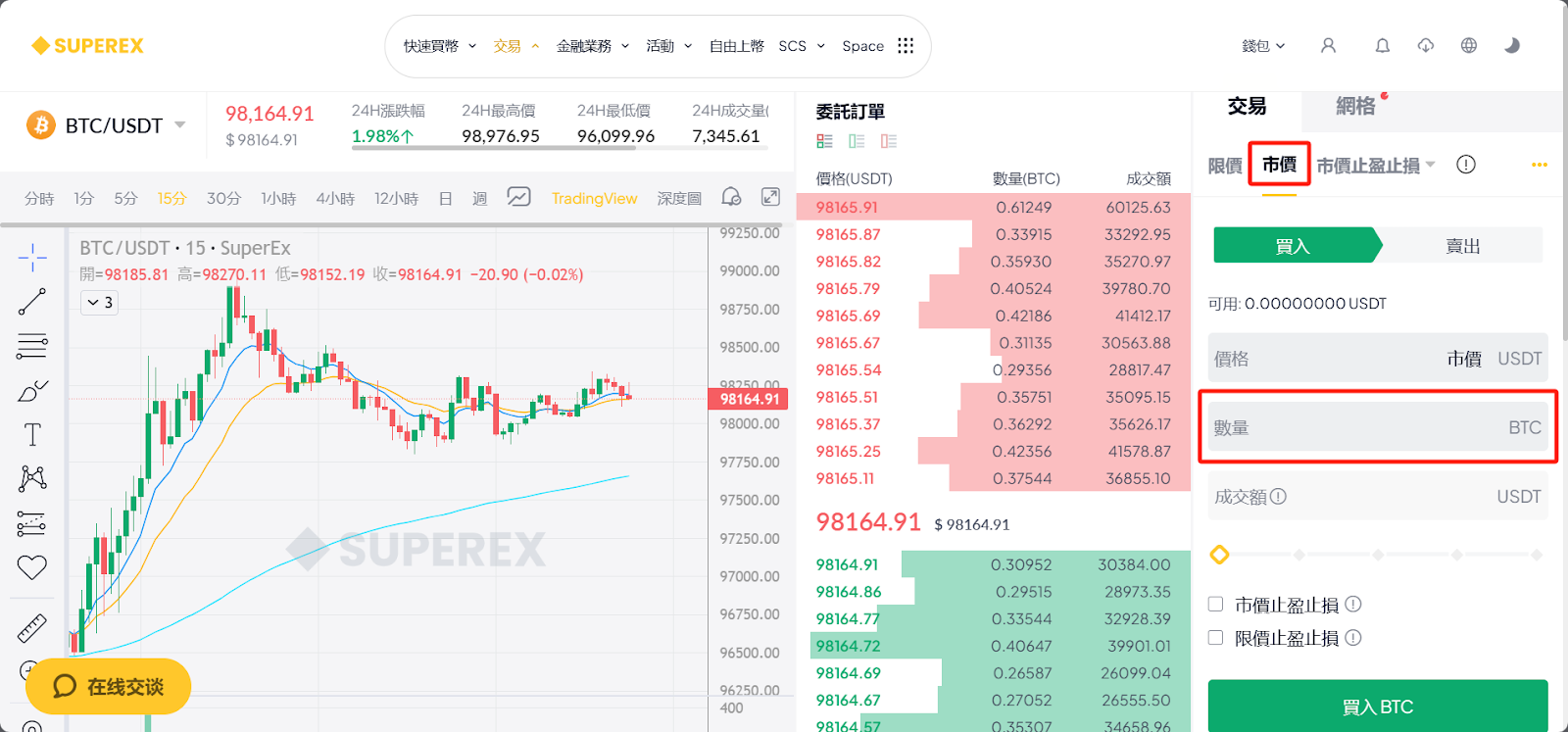Click sell order row at price 98165.91
Image resolution: width=1568 pixels, height=732 pixels.
pyautogui.click(x=993, y=207)
